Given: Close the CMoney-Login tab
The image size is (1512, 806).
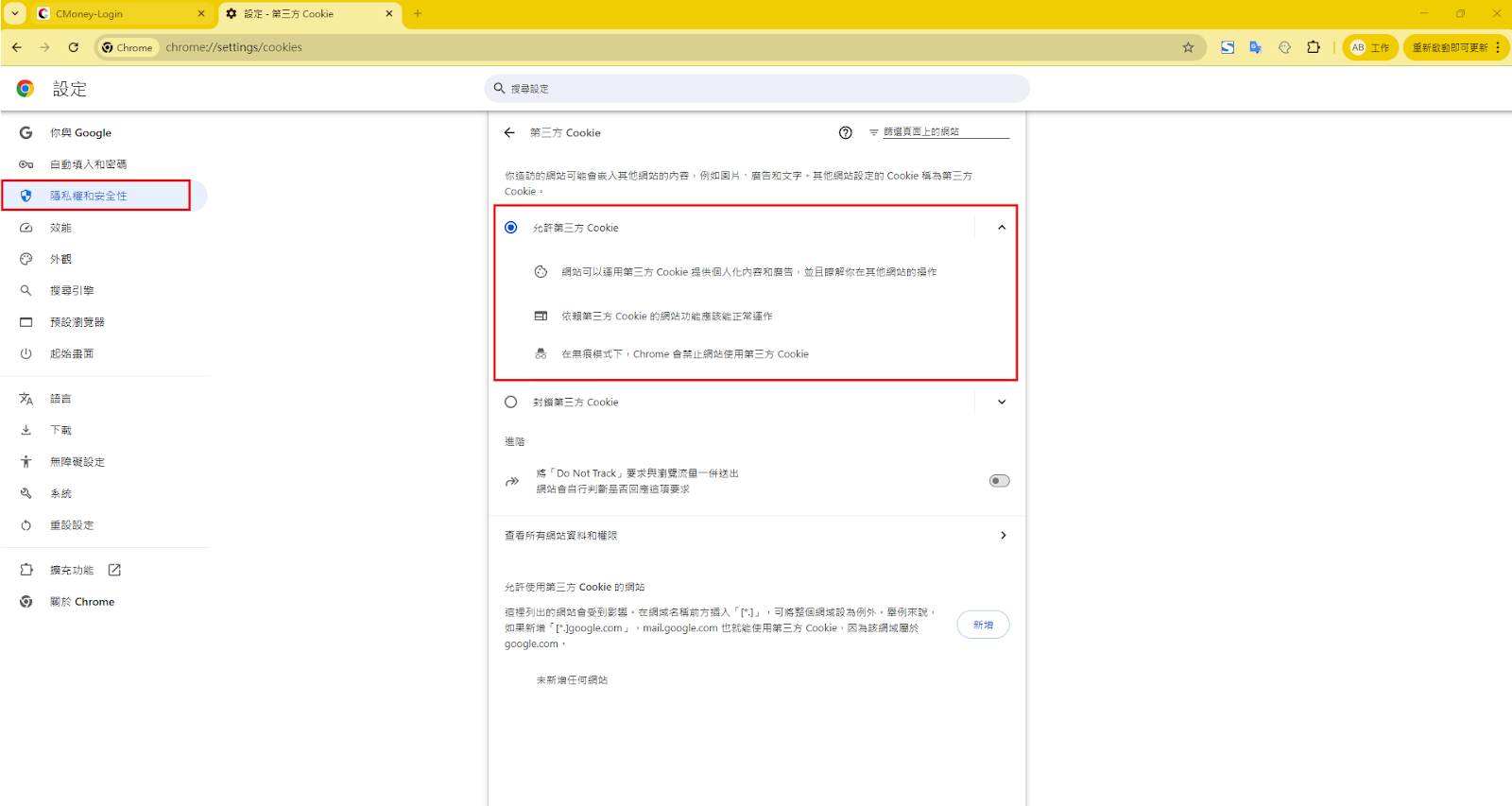Looking at the screenshot, I should (201, 14).
